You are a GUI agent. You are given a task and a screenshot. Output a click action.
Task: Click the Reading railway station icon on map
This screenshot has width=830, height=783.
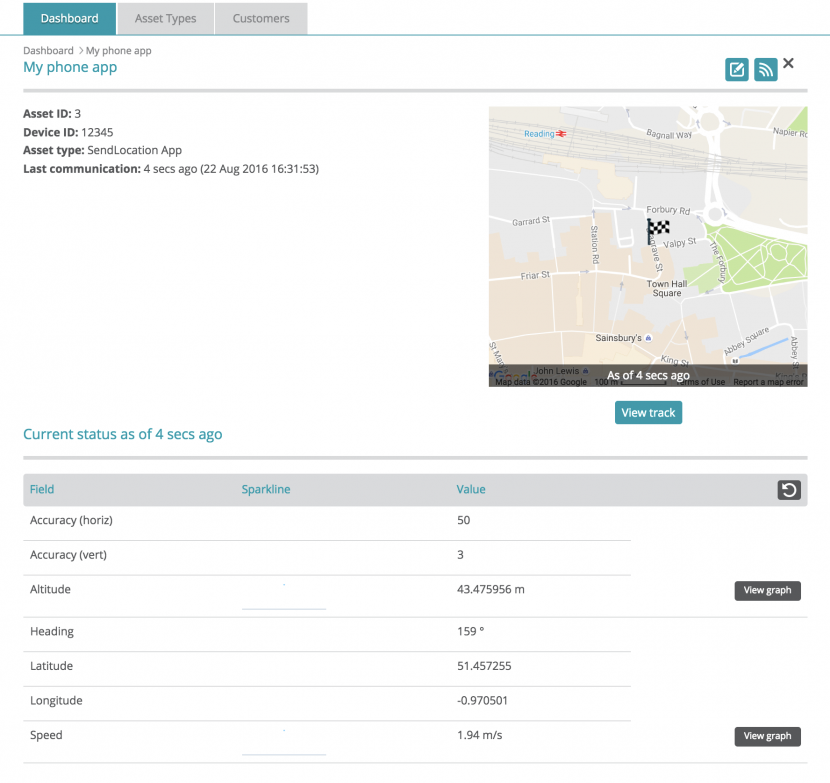(562, 133)
